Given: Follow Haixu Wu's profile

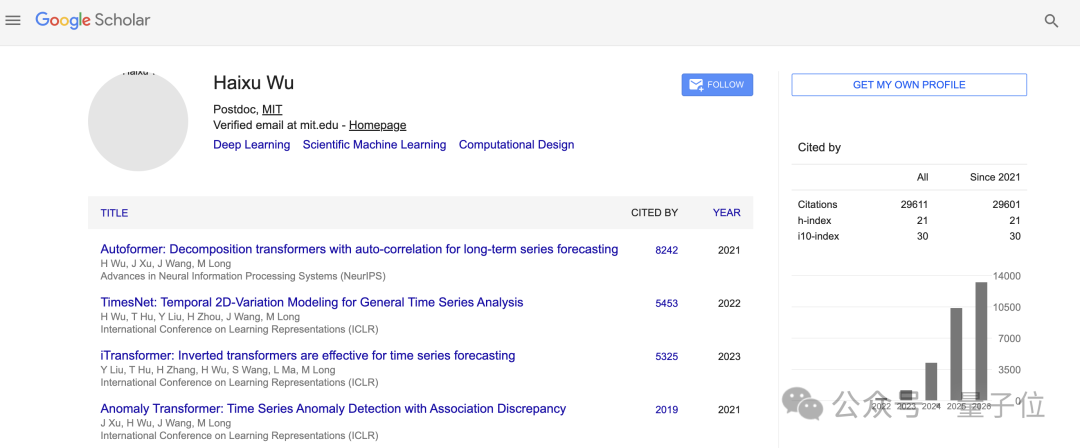Looking at the screenshot, I should [x=717, y=85].
